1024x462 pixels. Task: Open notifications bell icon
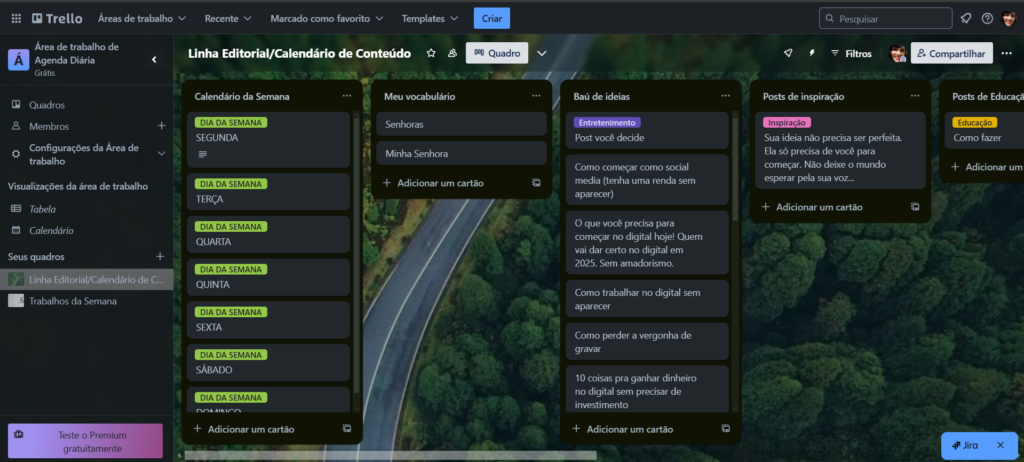[x=966, y=18]
